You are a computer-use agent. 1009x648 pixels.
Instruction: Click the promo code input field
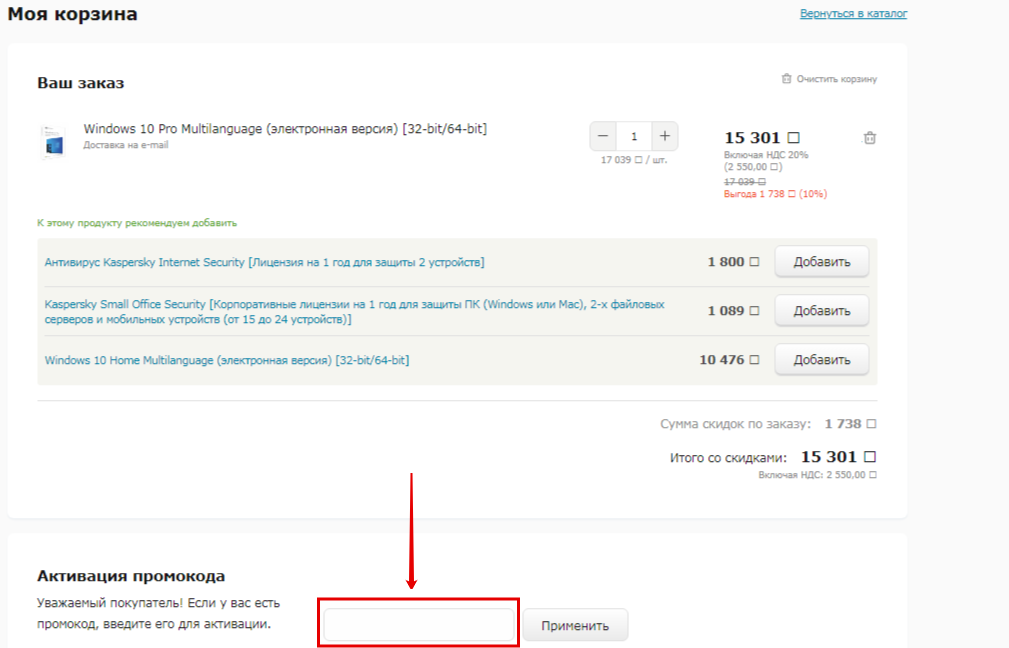pyautogui.click(x=419, y=624)
